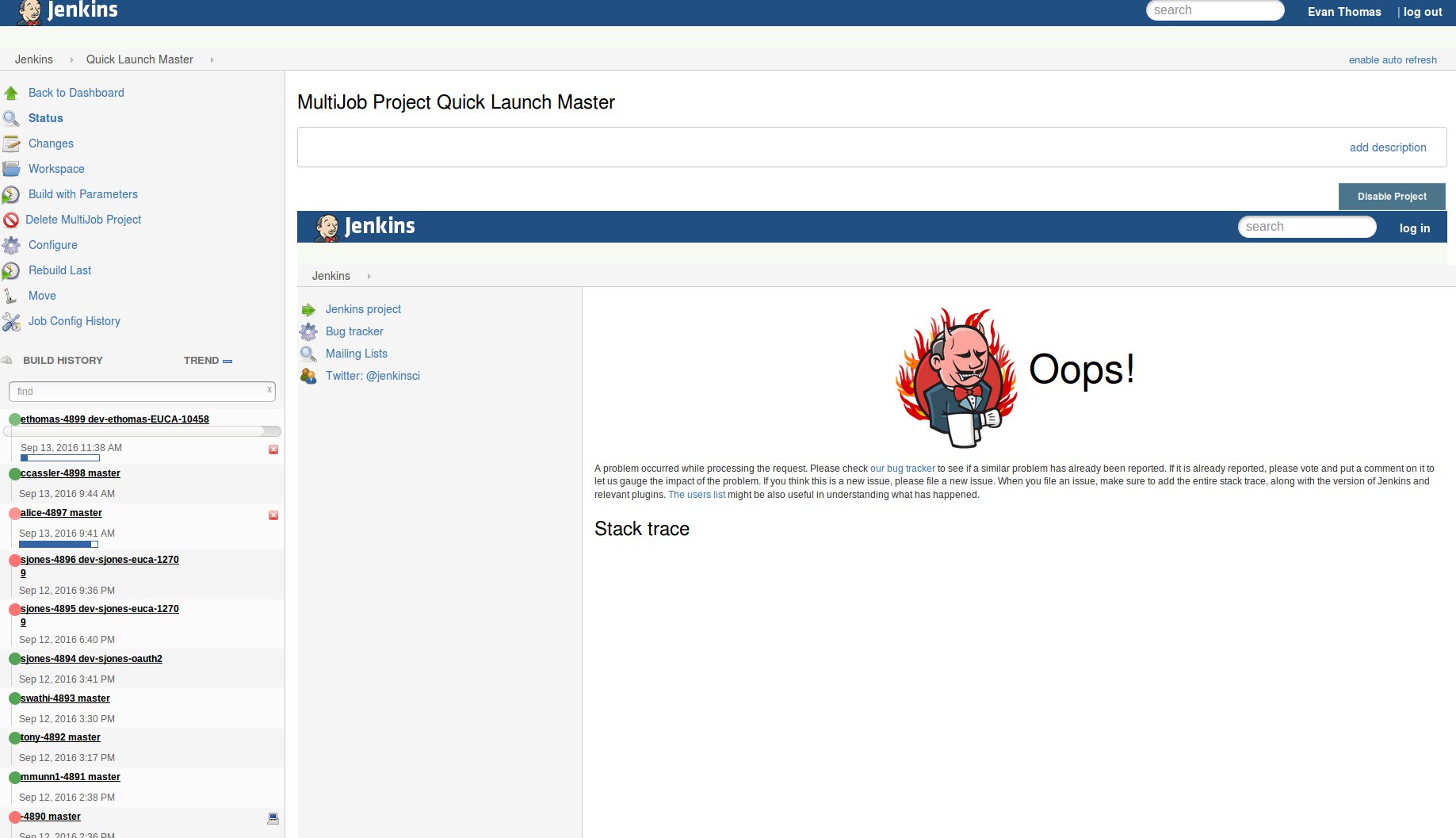The height and width of the screenshot is (838, 1456).
Task: Click the Disable Project button
Action: pos(1392,197)
